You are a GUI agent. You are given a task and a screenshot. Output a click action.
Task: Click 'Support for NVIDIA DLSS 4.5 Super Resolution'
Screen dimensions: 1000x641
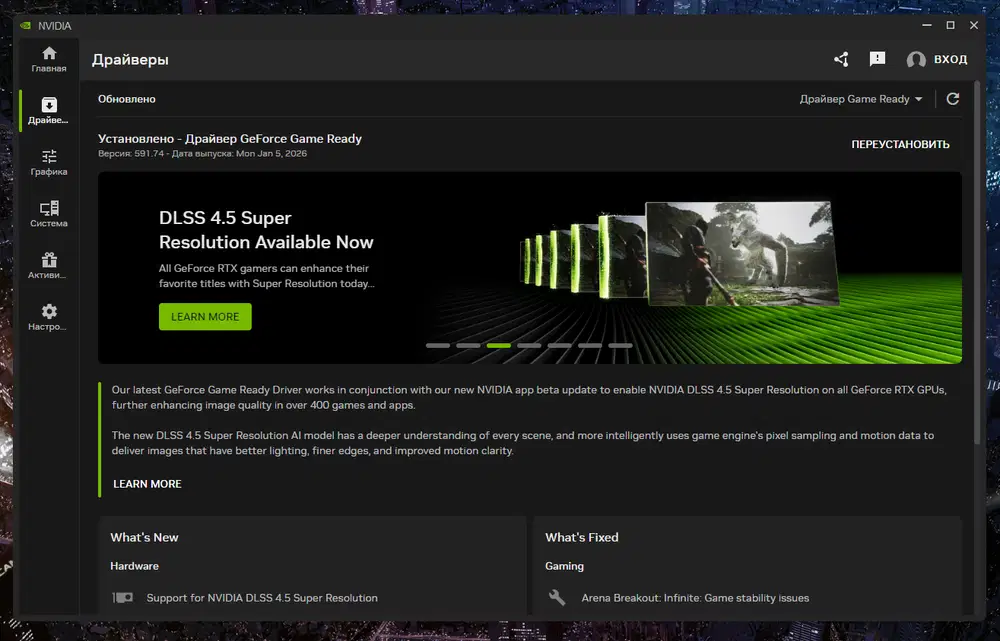[262, 598]
